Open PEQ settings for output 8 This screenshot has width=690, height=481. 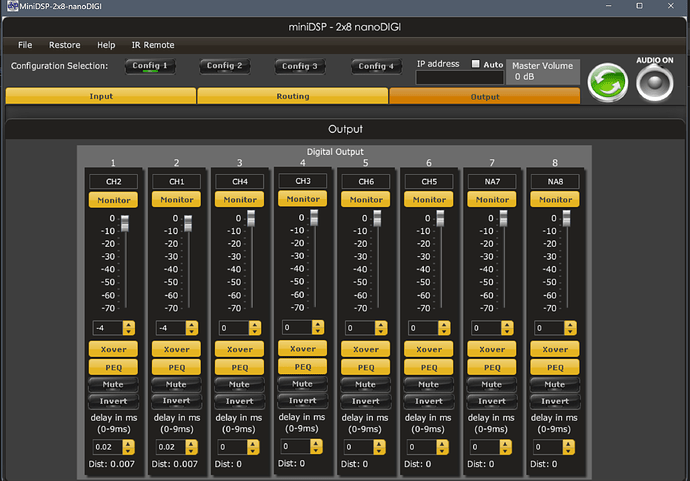(x=554, y=367)
